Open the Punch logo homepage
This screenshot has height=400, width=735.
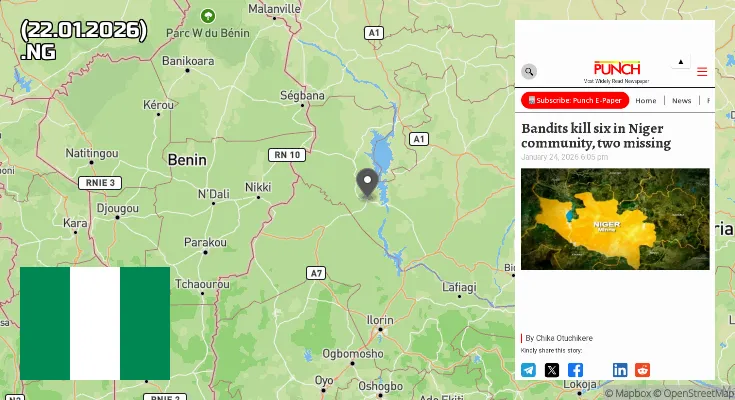[616, 72]
